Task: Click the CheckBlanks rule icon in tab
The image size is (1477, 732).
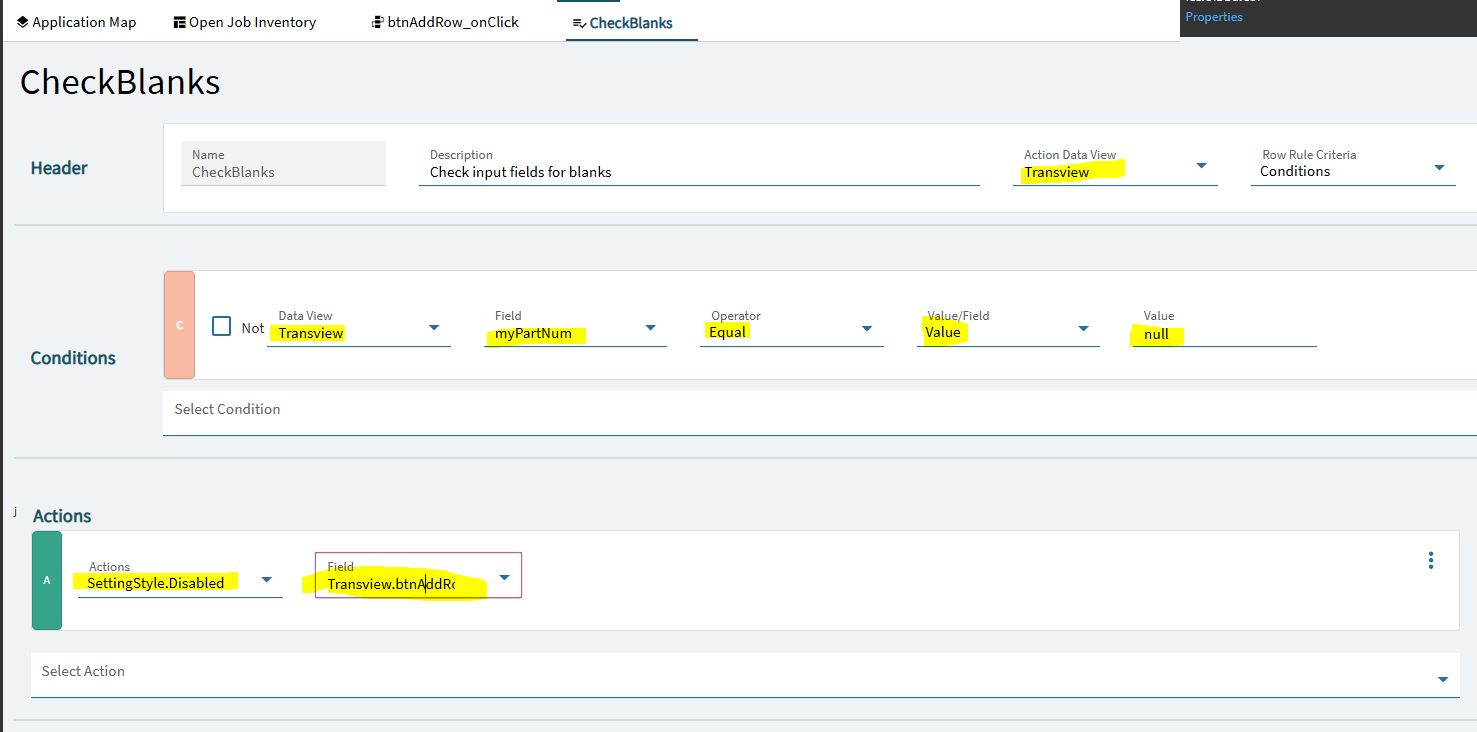Action: [x=579, y=23]
